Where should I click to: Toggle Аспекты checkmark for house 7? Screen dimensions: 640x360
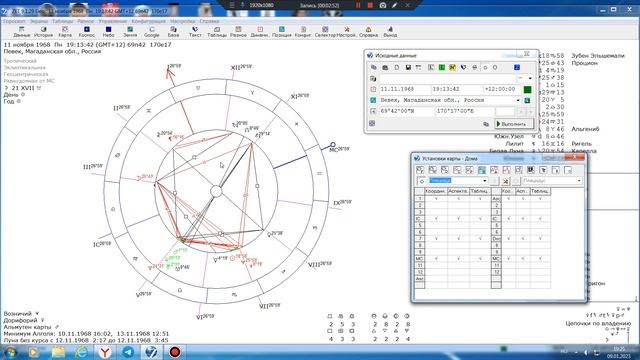click(x=458, y=238)
